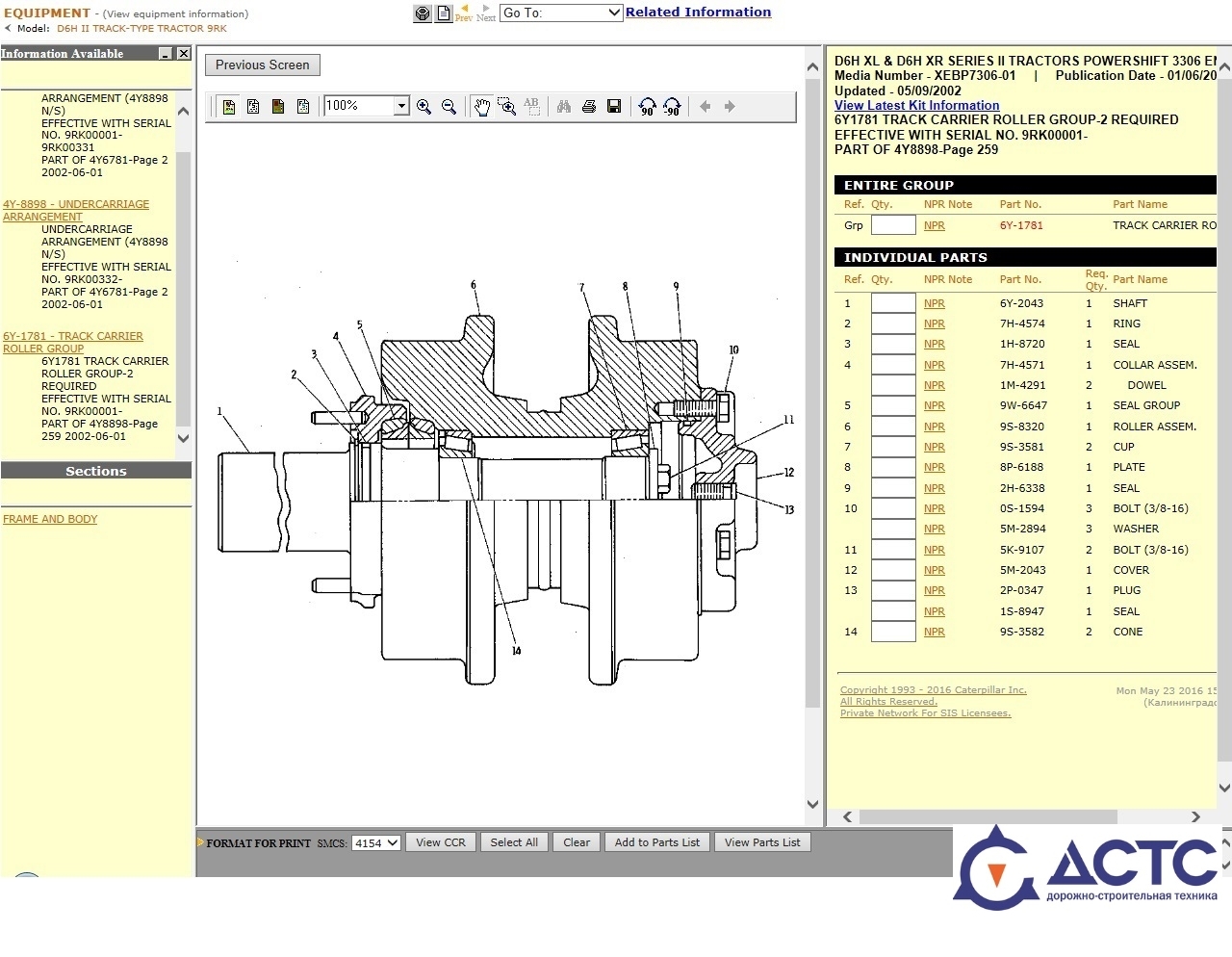Viewport: 1232px width, 957px height.
Task: Open the 100% zoom level dropdown
Action: pos(401,106)
